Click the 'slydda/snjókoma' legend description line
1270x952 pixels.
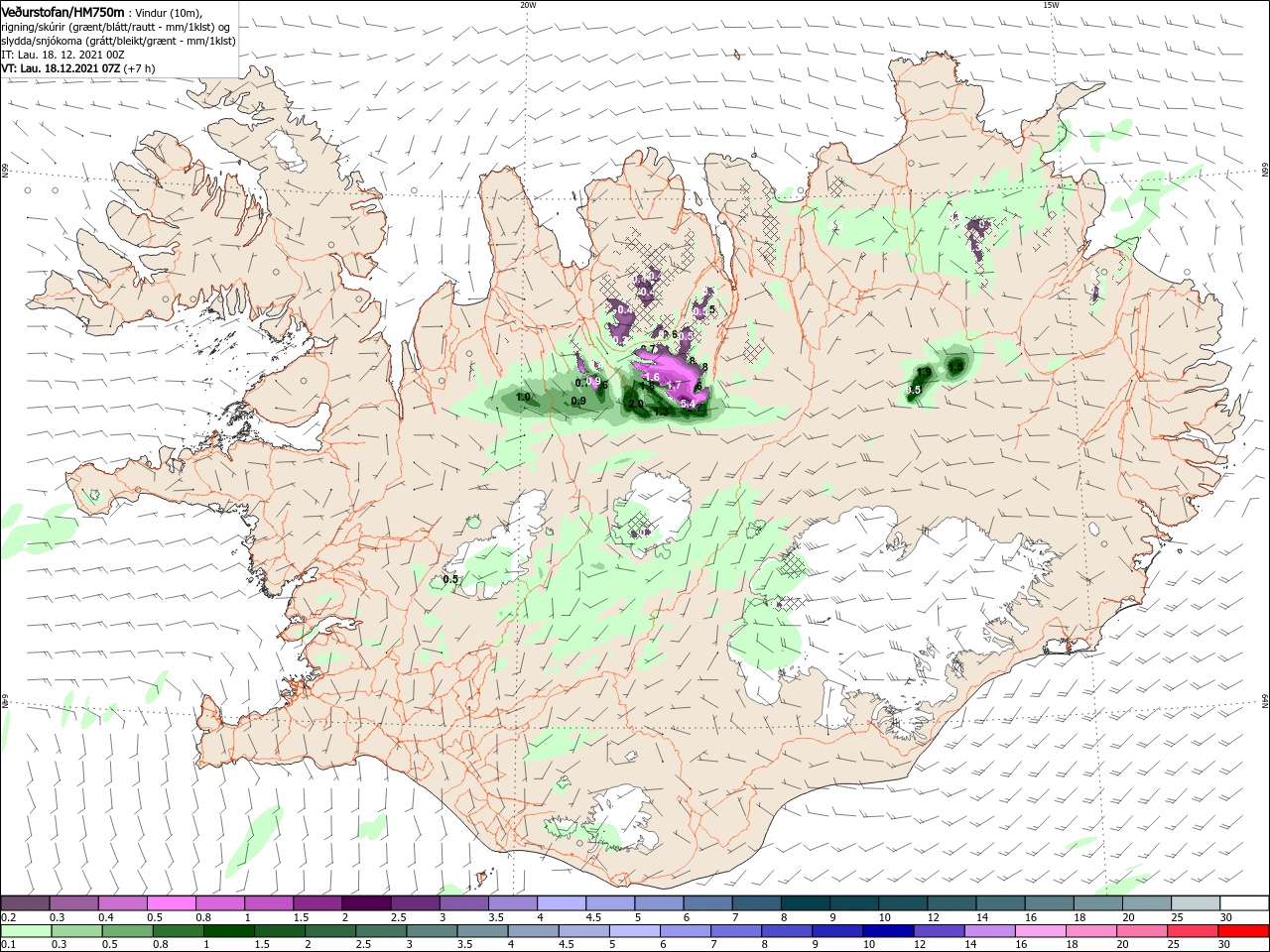click(118, 41)
